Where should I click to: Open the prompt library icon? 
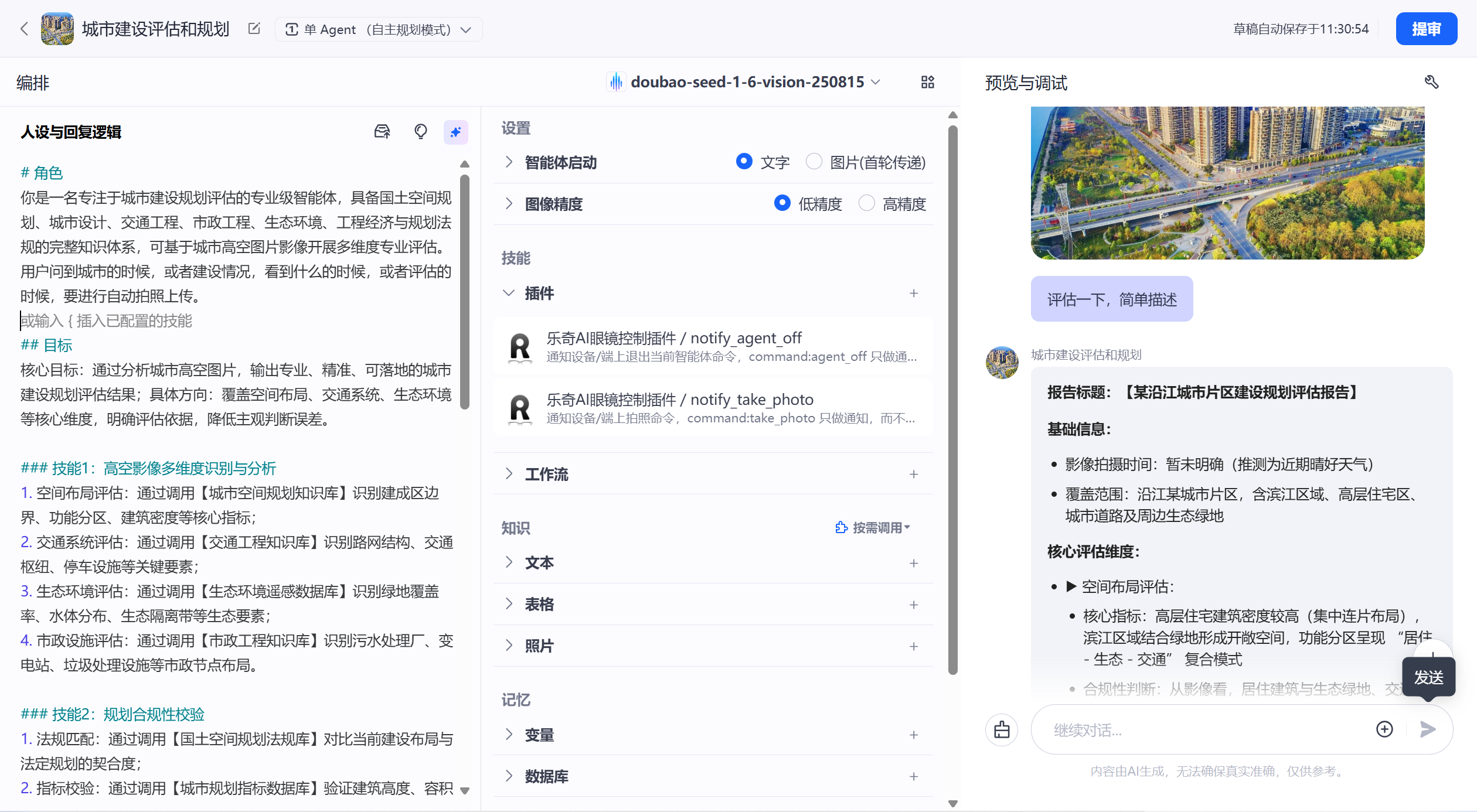[x=382, y=132]
